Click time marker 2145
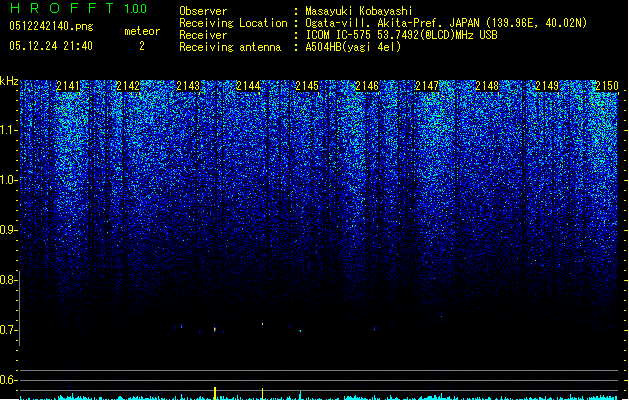Screen dimensions: 629x400 (x=307, y=86)
